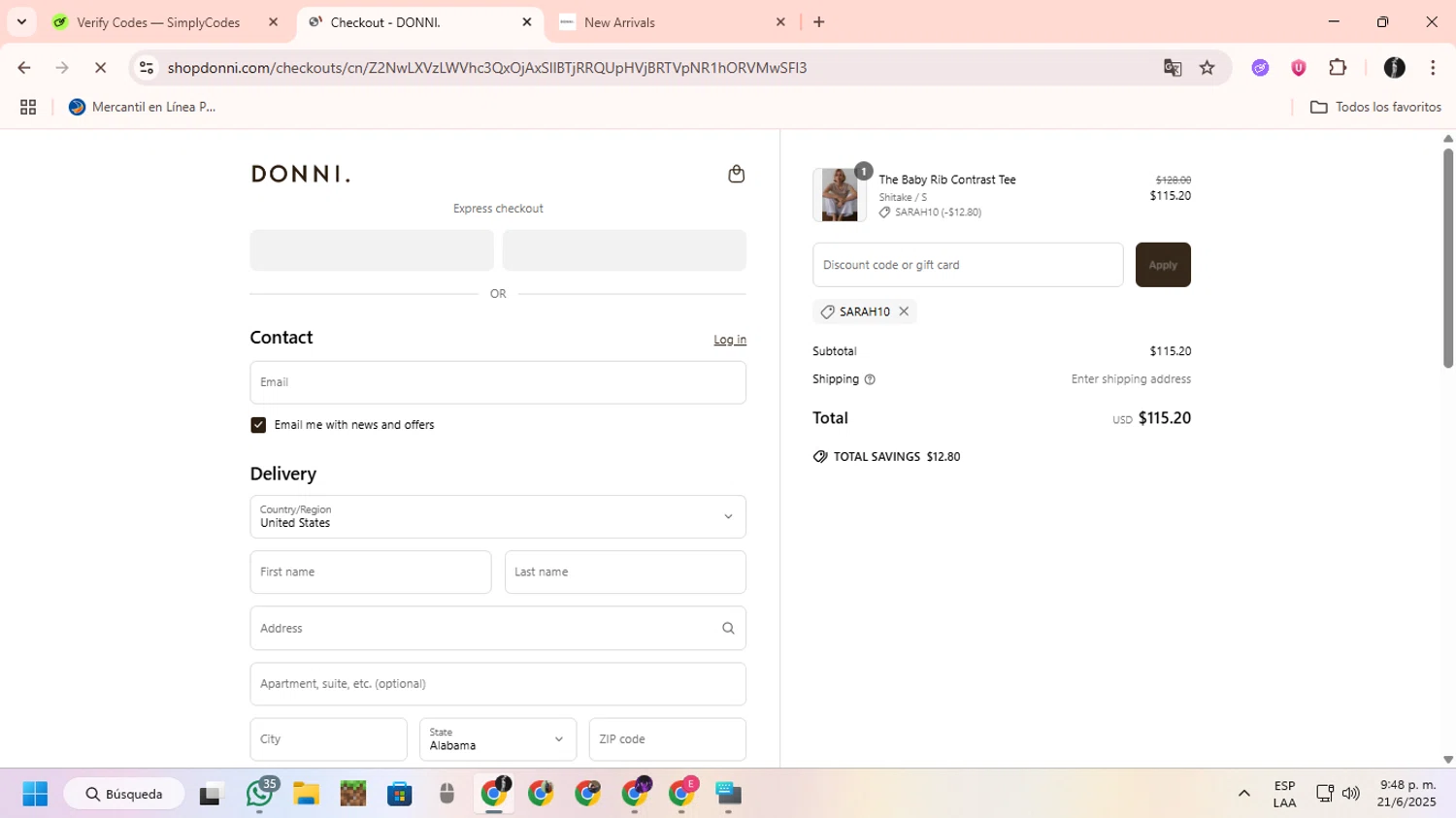The height and width of the screenshot is (818, 1456).
Task: Open the Minecraft icon in the taskbar
Action: click(x=352, y=794)
